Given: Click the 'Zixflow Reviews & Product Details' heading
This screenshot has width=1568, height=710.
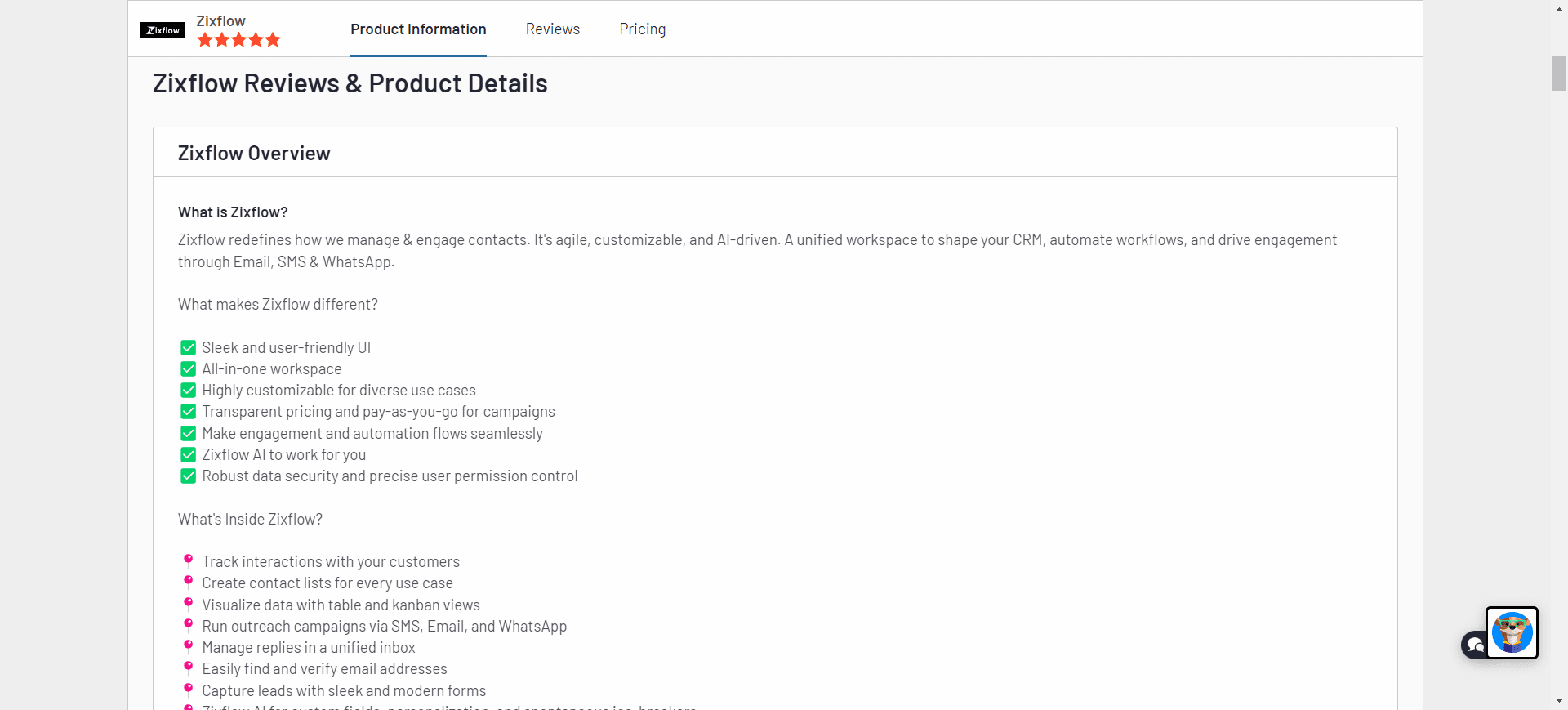Looking at the screenshot, I should click(350, 83).
